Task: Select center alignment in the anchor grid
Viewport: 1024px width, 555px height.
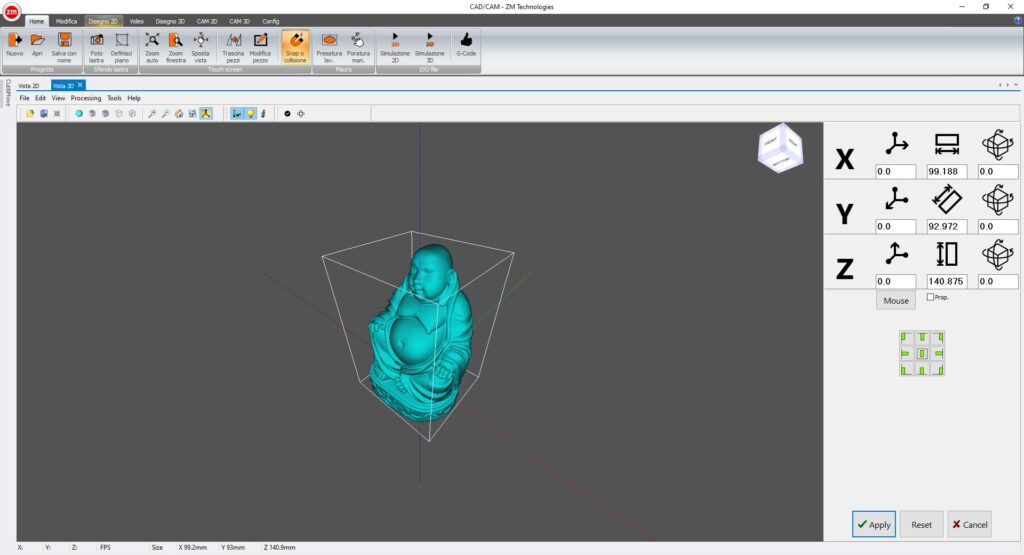Action: tap(921, 354)
